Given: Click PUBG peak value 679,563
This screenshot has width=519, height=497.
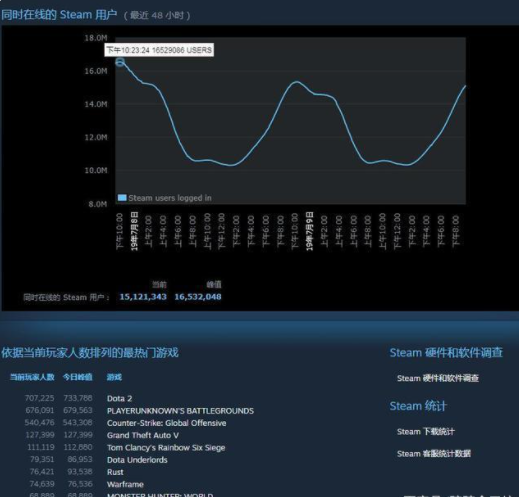Looking at the screenshot, I should click(78, 410).
